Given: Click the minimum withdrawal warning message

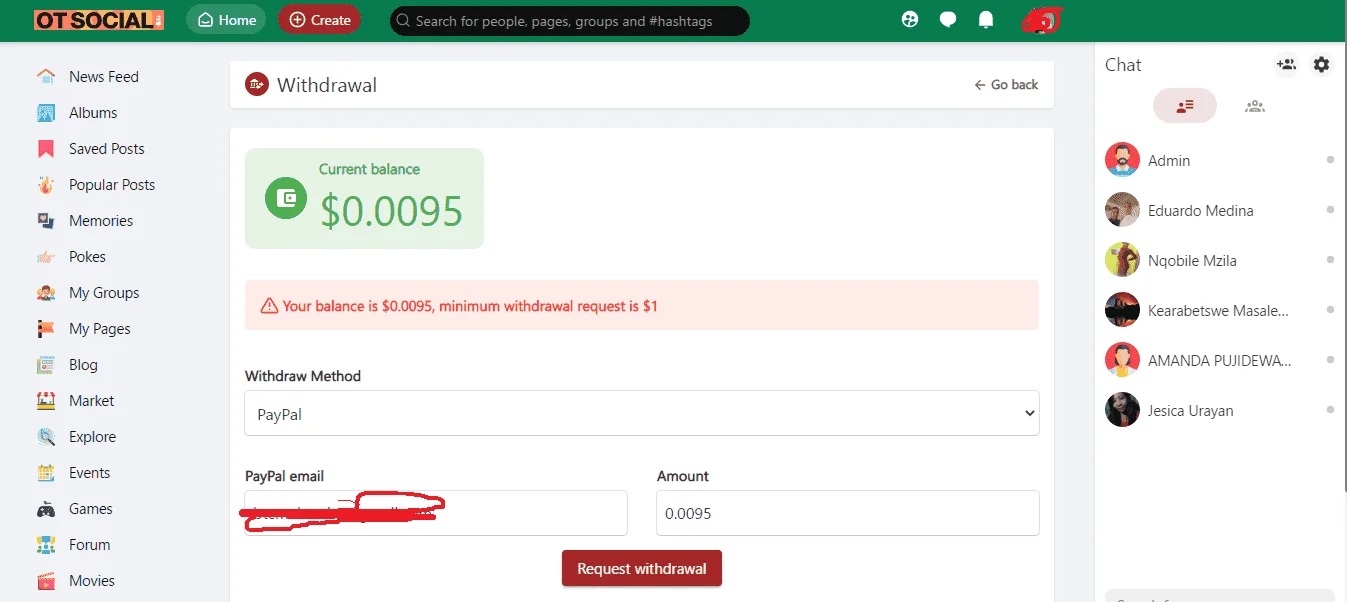Looking at the screenshot, I should 642,306.
